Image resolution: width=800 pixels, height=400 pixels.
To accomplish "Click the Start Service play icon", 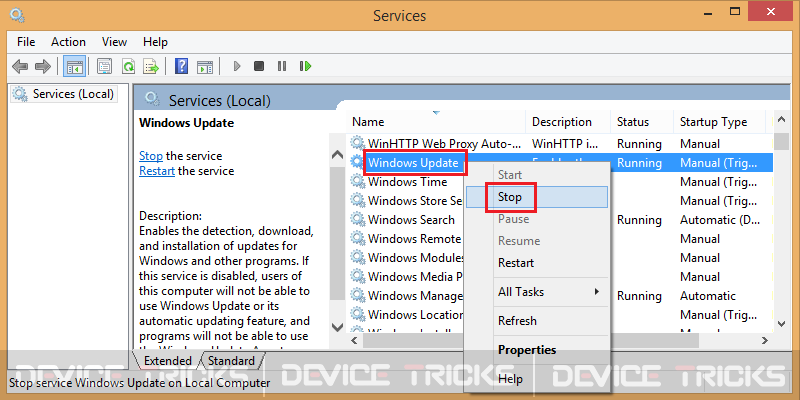I will click(x=236, y=66).
